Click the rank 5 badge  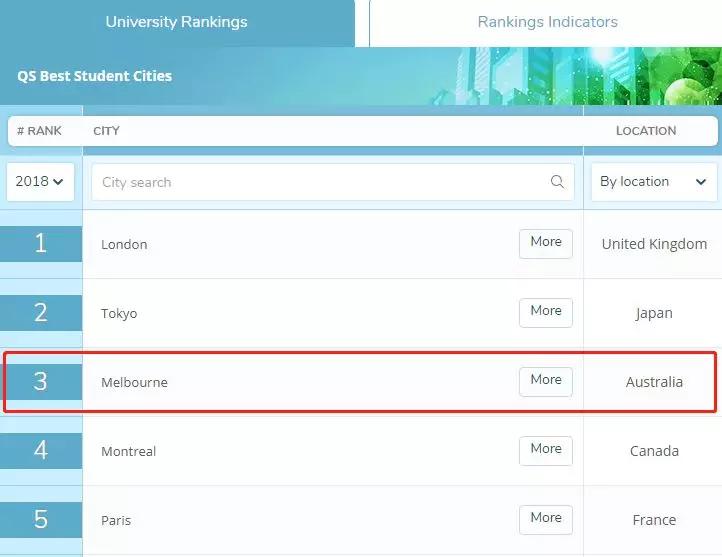pos(41,520)
